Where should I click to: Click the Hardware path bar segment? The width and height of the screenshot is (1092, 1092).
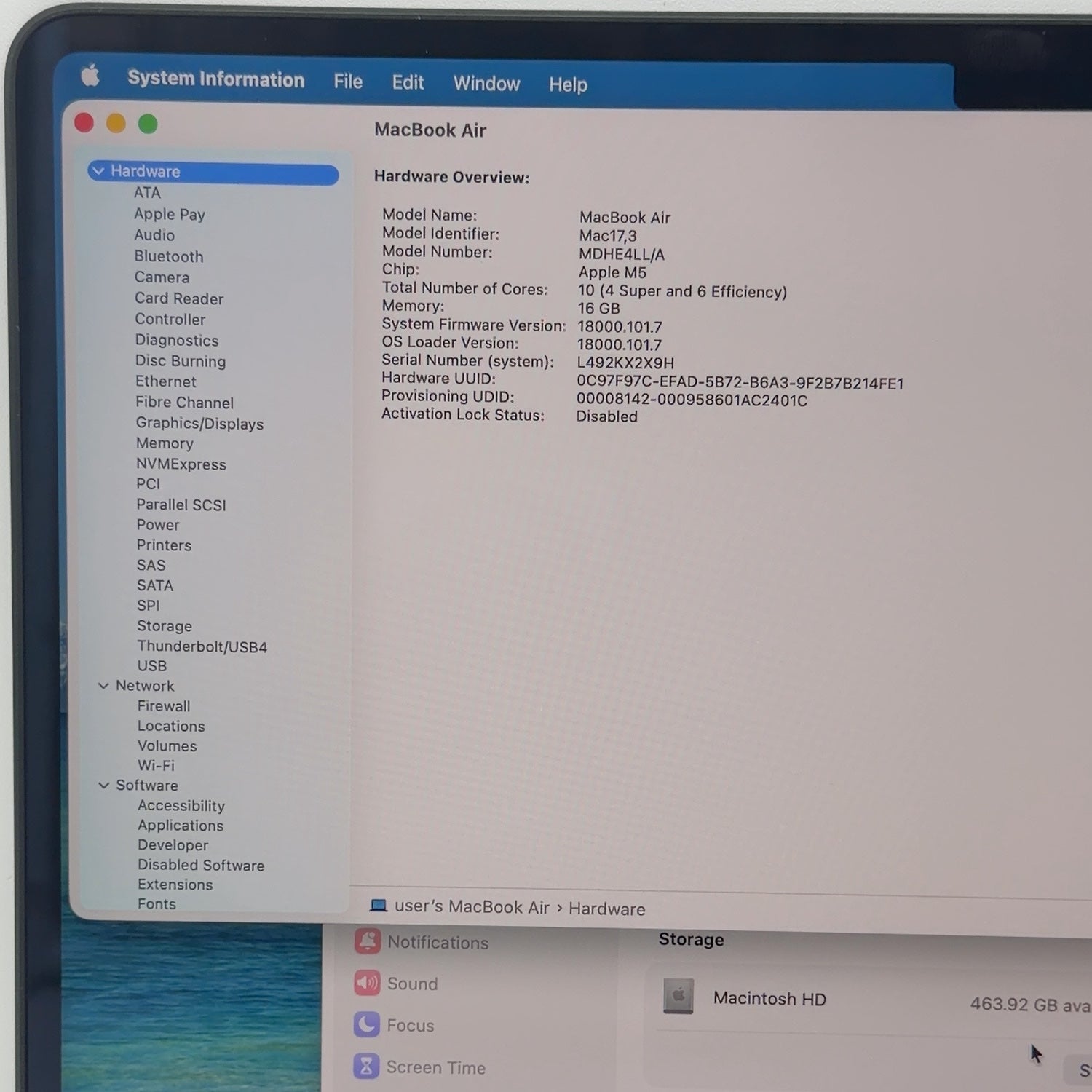606,909
